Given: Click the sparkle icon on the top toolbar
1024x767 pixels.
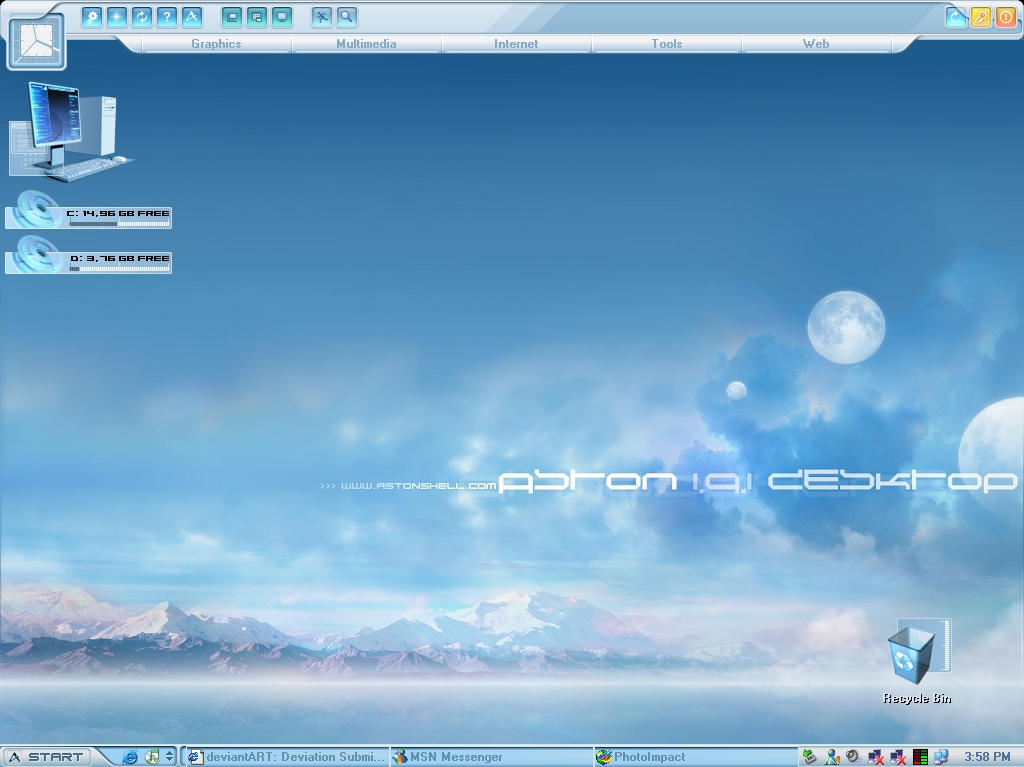Looking at the screenshot, I should (115, 17).
